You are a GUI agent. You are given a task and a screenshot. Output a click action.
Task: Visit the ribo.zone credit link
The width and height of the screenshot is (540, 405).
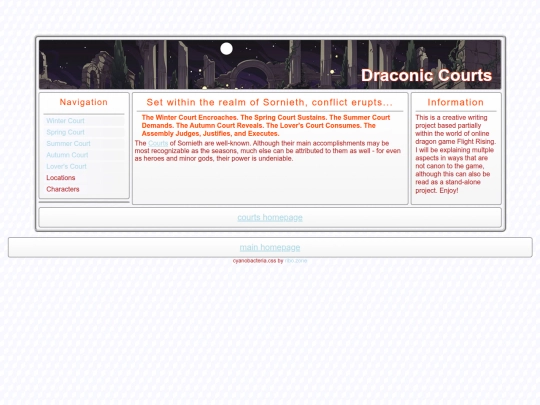tap(296, 261)
